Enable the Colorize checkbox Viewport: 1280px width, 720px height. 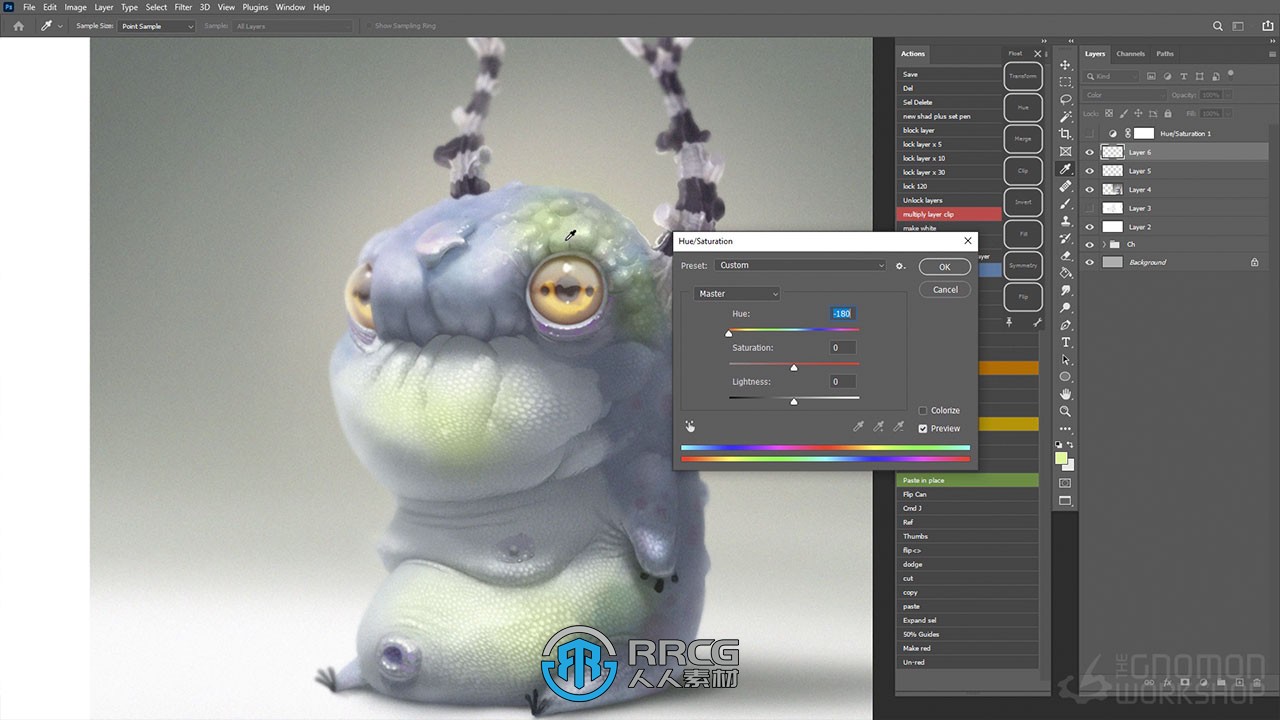click(x=923, y=411)
